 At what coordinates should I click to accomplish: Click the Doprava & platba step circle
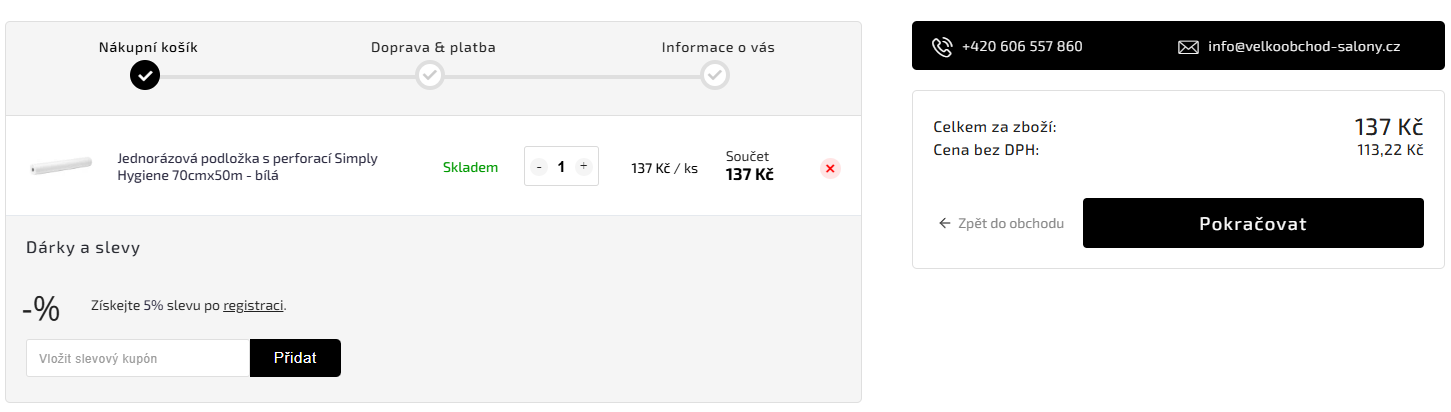(430, 76)
